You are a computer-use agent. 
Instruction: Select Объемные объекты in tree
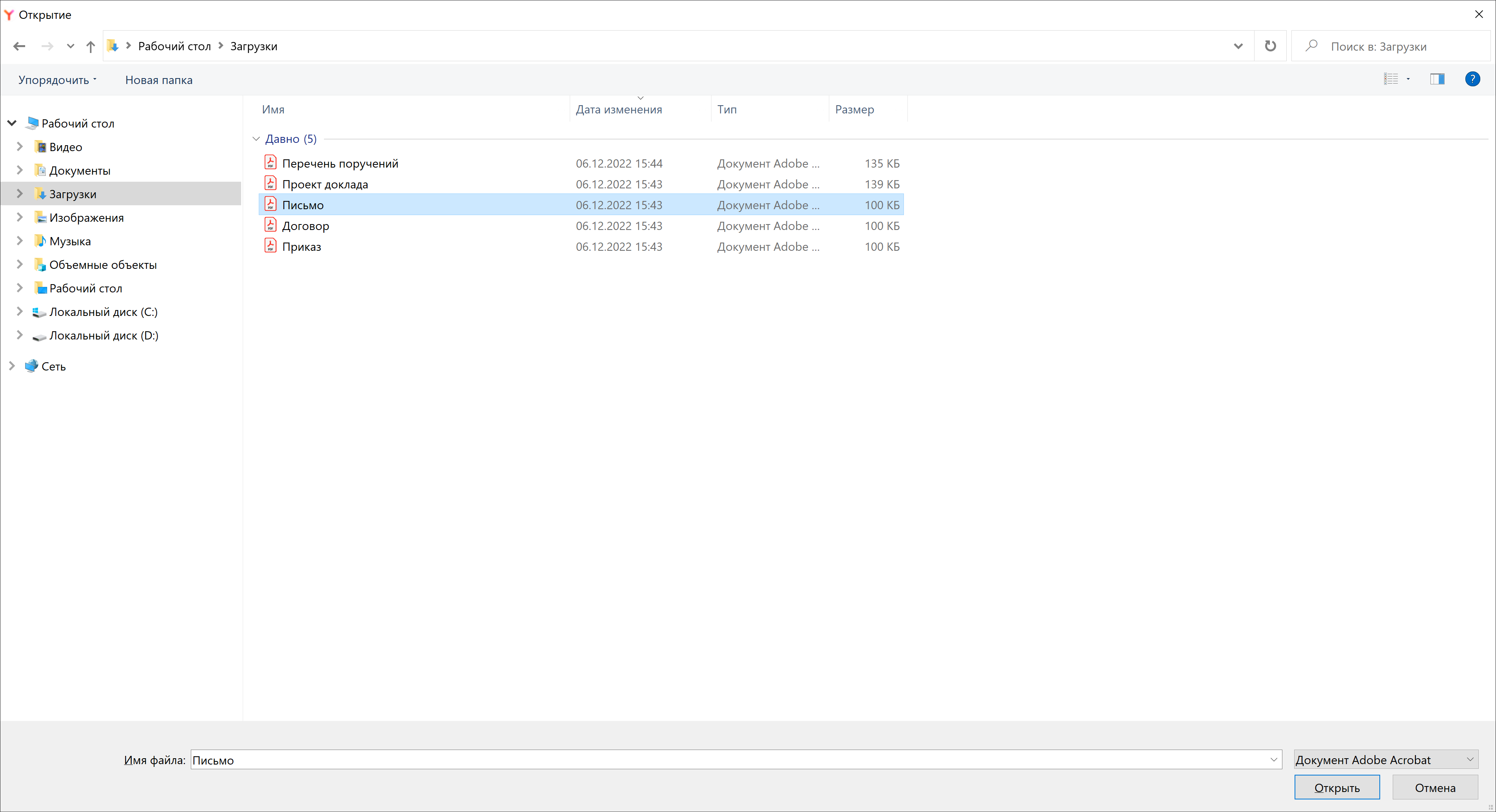coord(103,265)
